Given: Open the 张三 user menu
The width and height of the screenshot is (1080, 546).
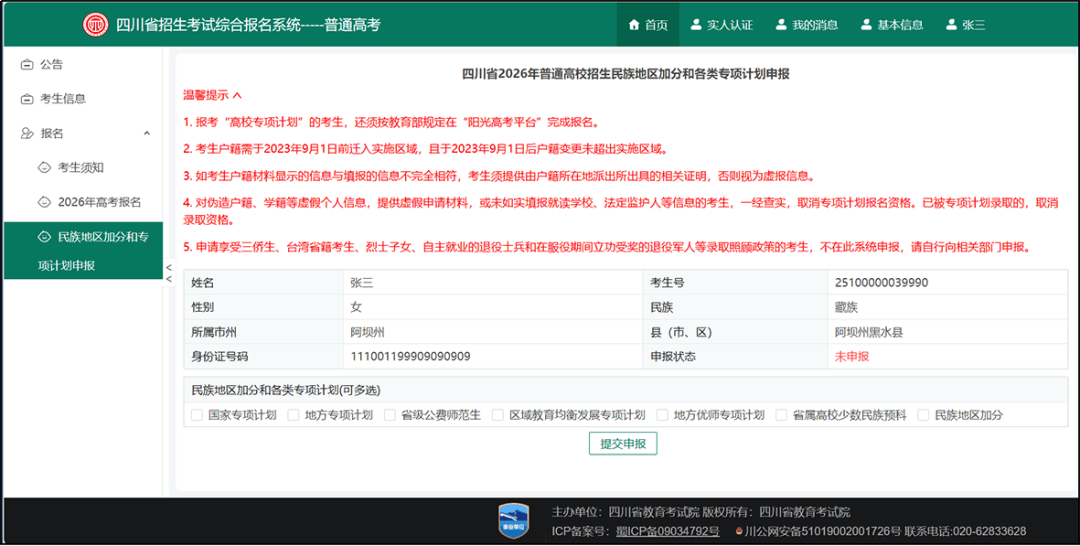Looking at the screenshot, I should point(966,25).
